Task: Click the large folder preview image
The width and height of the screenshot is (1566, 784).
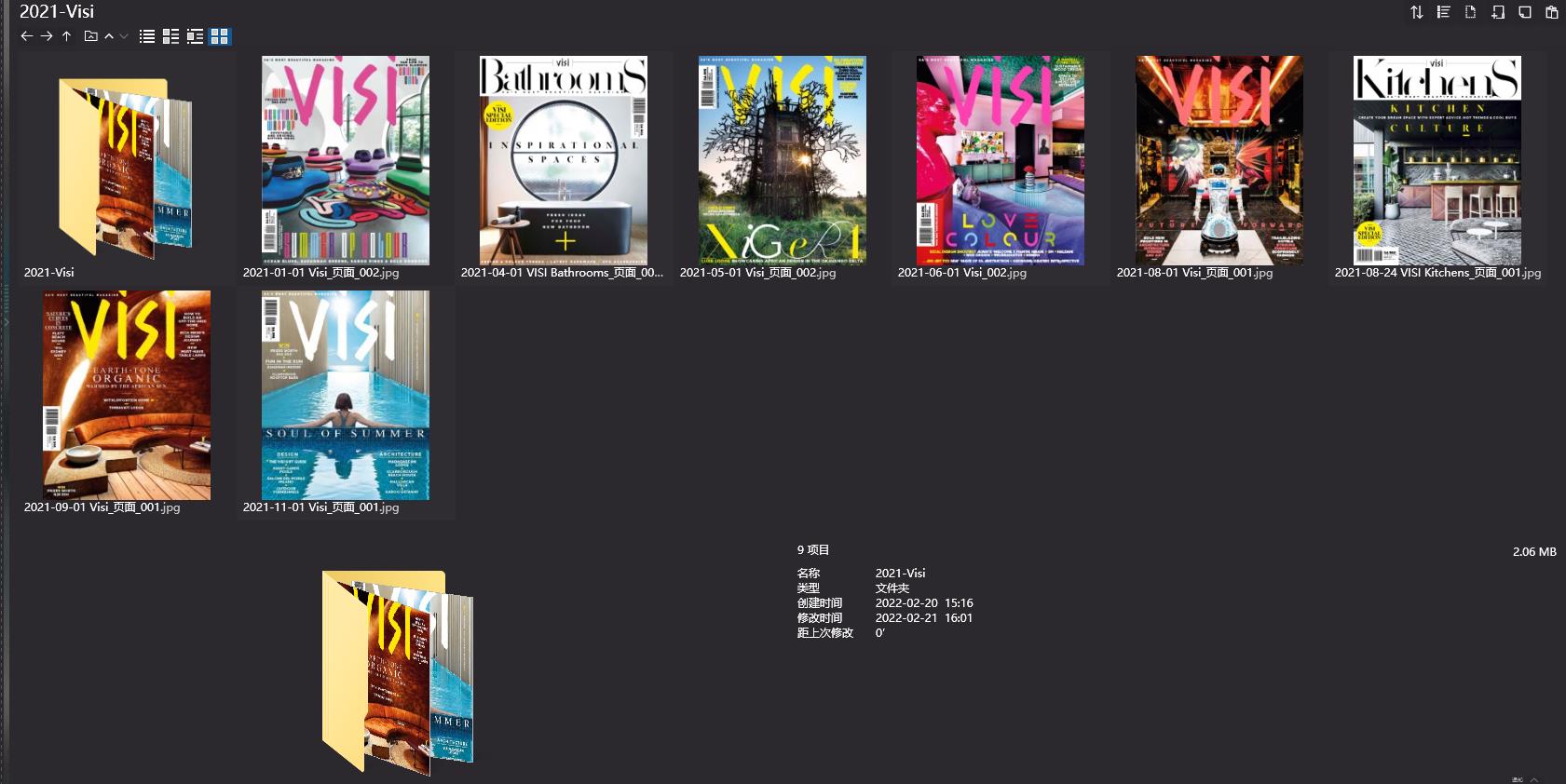Action: click(x=398, y=672)
